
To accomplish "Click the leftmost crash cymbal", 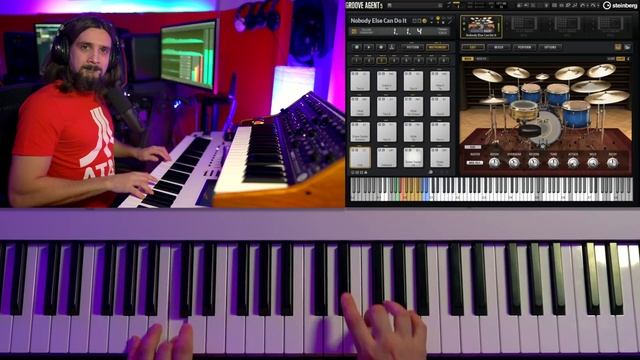I will [x=487, y=76].
